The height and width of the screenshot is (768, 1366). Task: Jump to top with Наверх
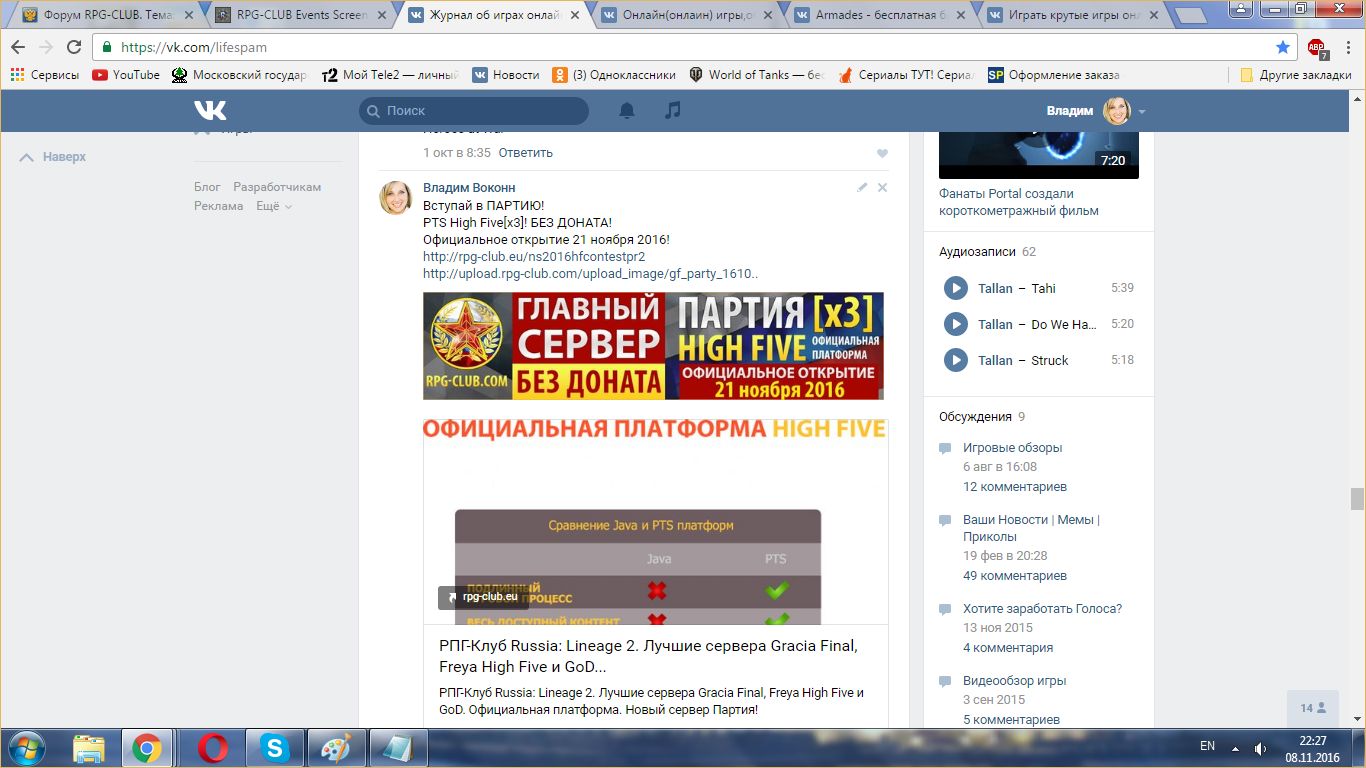54,157
